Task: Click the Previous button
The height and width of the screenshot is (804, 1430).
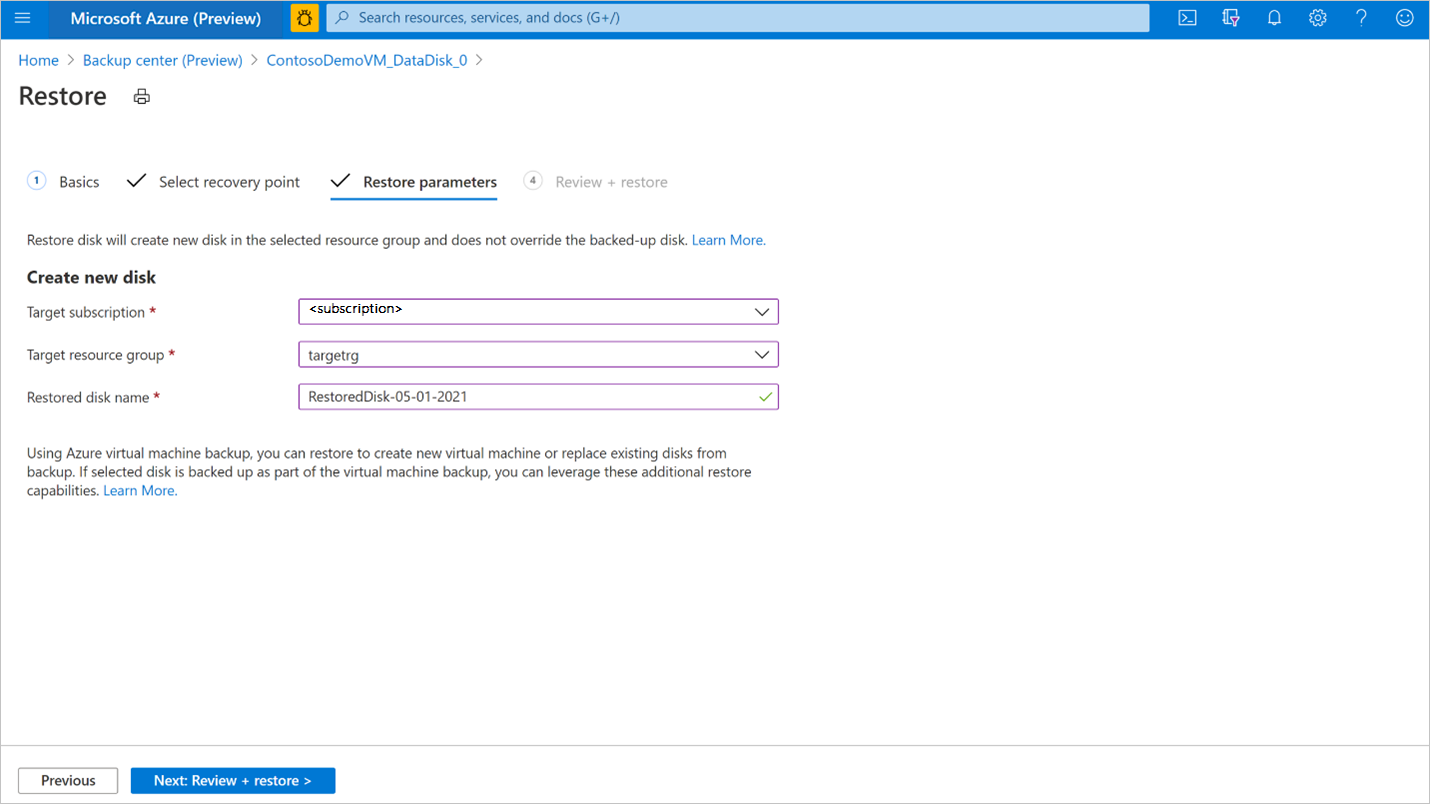Action: (x=68, y=781)
